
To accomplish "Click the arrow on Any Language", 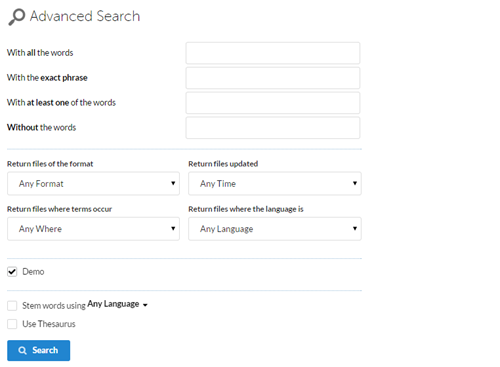I will point(355,228).
